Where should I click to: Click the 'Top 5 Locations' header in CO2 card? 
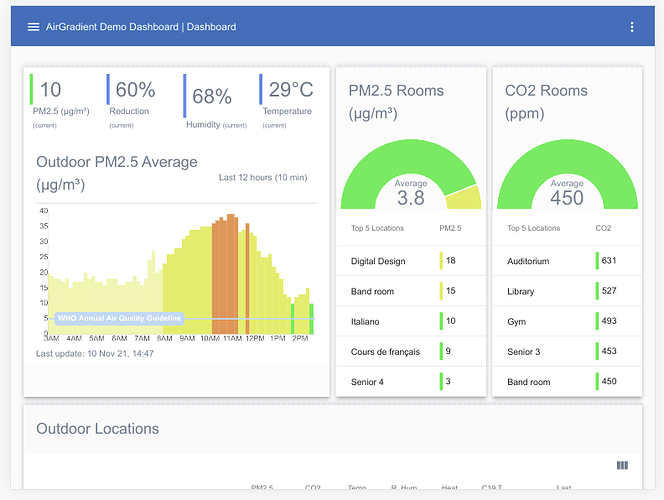pos(534,228)
